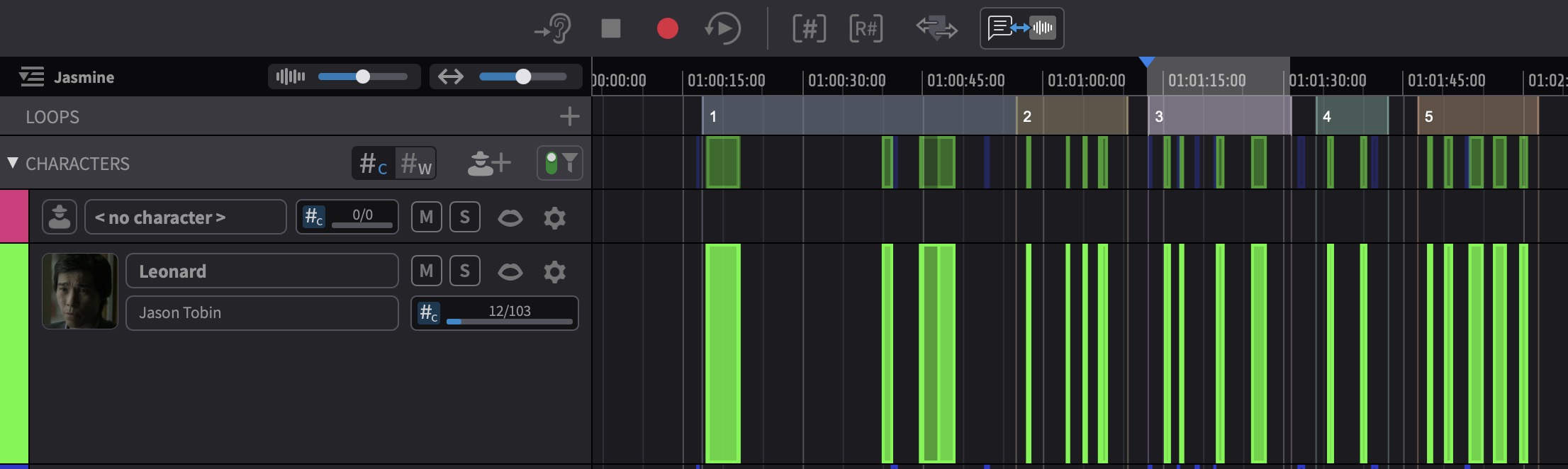
Task: Click the [R#] bracket icon
Action: click(866, 28)
